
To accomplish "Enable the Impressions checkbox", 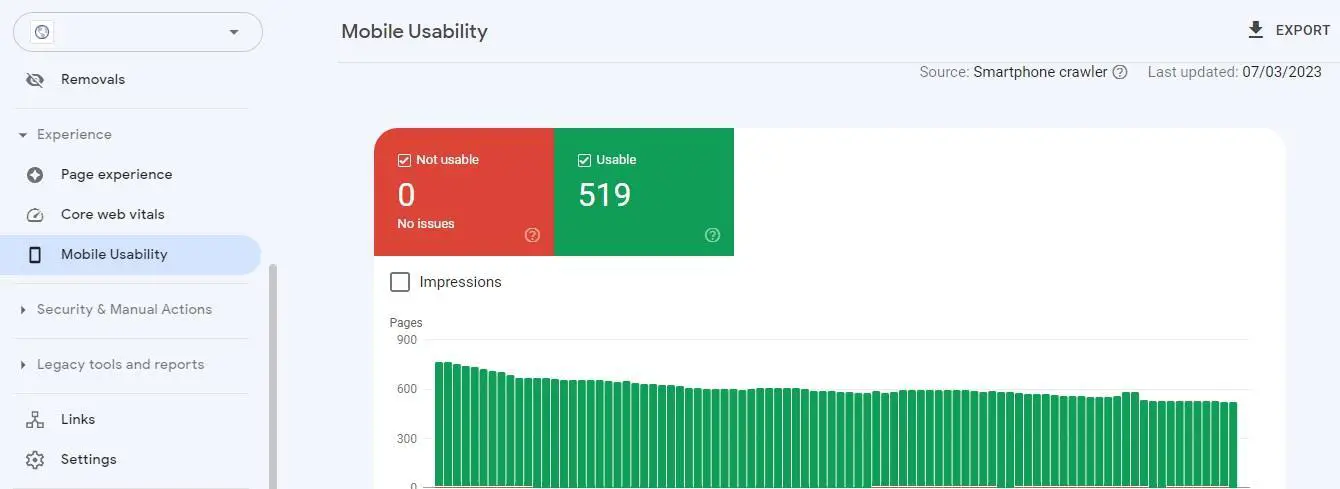I will (x=400, y=282).
